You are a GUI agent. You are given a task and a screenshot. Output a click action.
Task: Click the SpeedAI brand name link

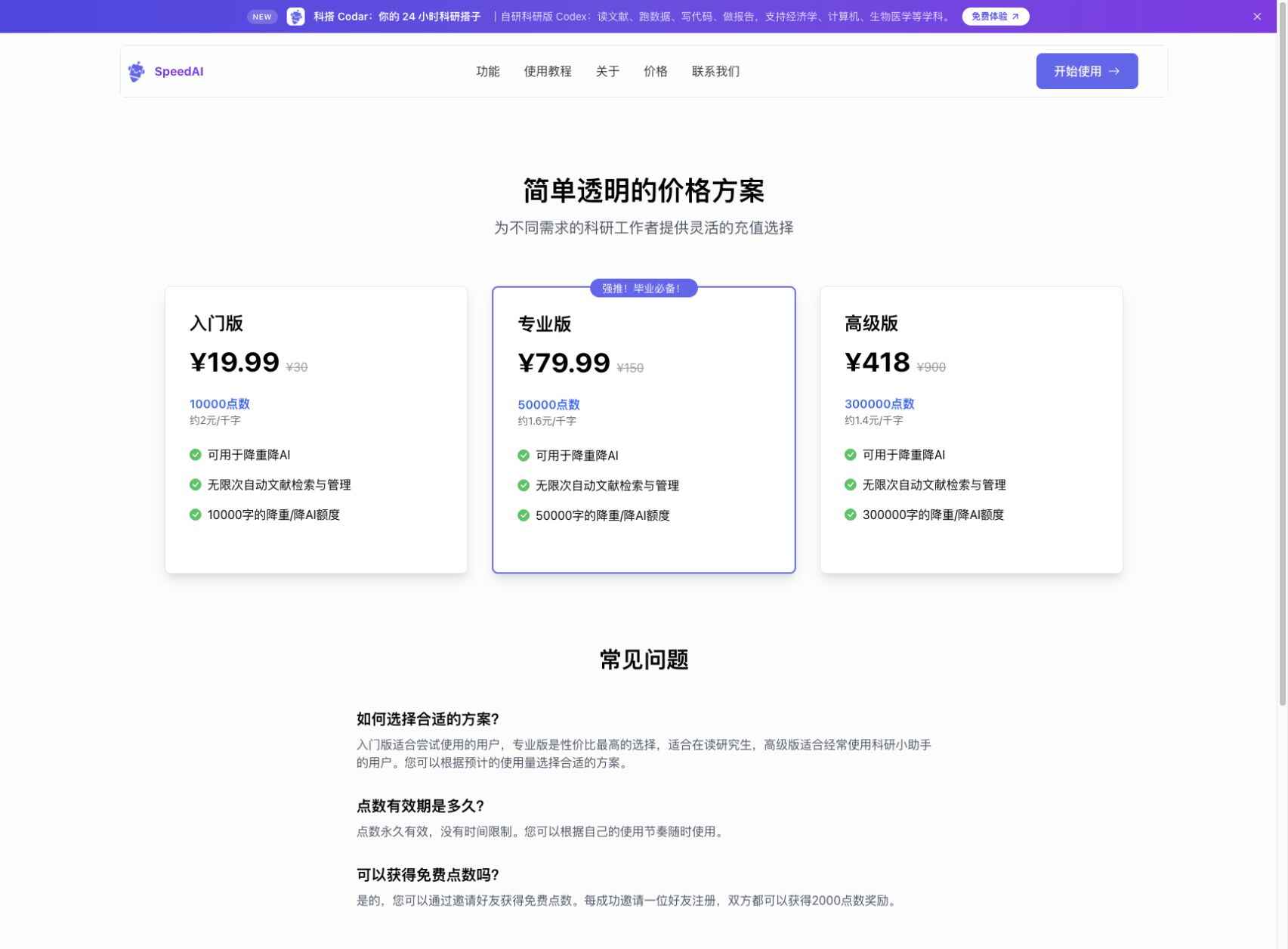179,72
